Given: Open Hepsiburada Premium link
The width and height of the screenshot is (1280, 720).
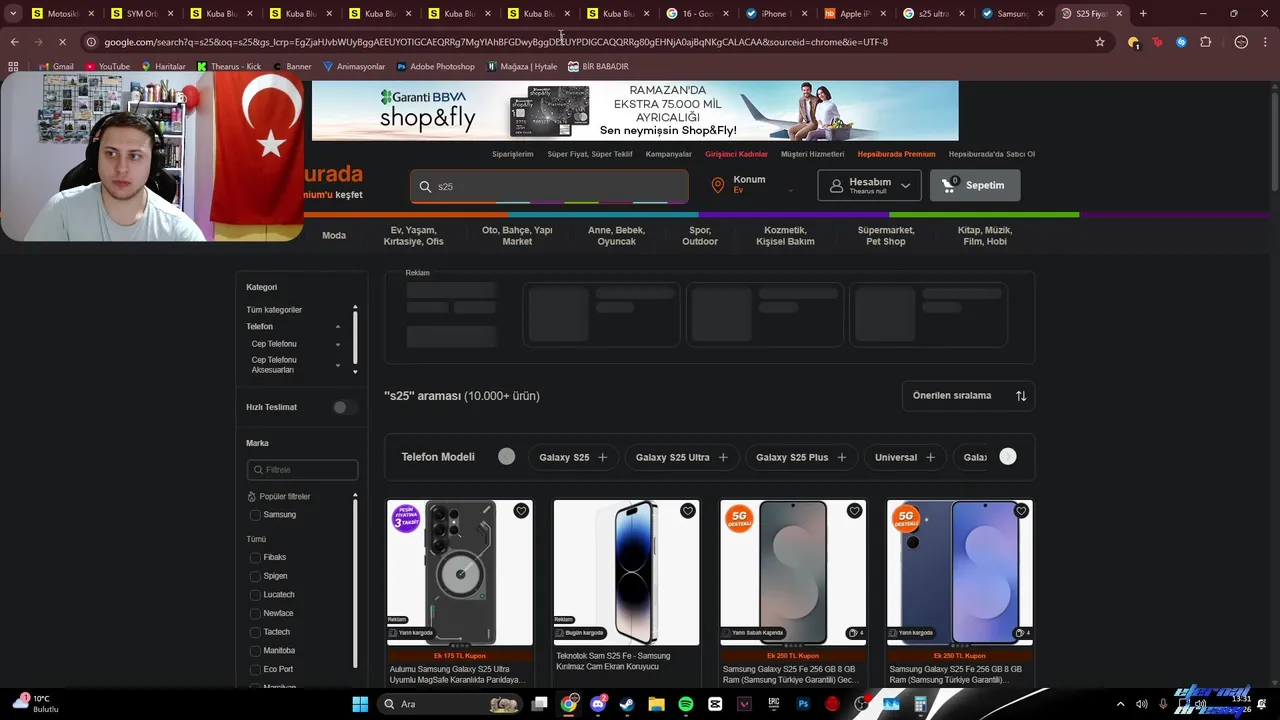Looking at the screenshot, I should [x=896, y=154].
